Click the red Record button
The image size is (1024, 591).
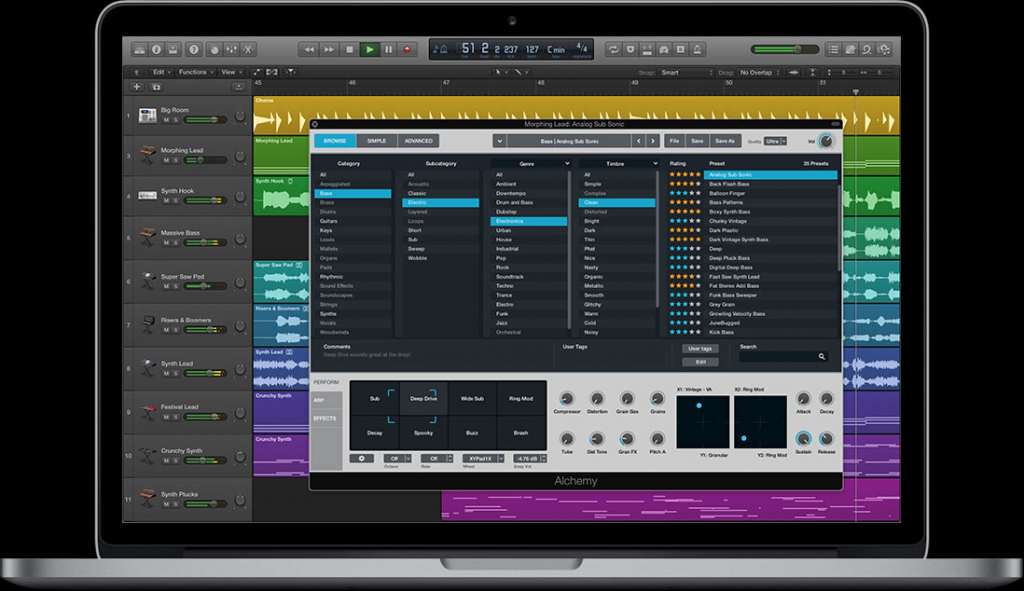click(407, 49)
